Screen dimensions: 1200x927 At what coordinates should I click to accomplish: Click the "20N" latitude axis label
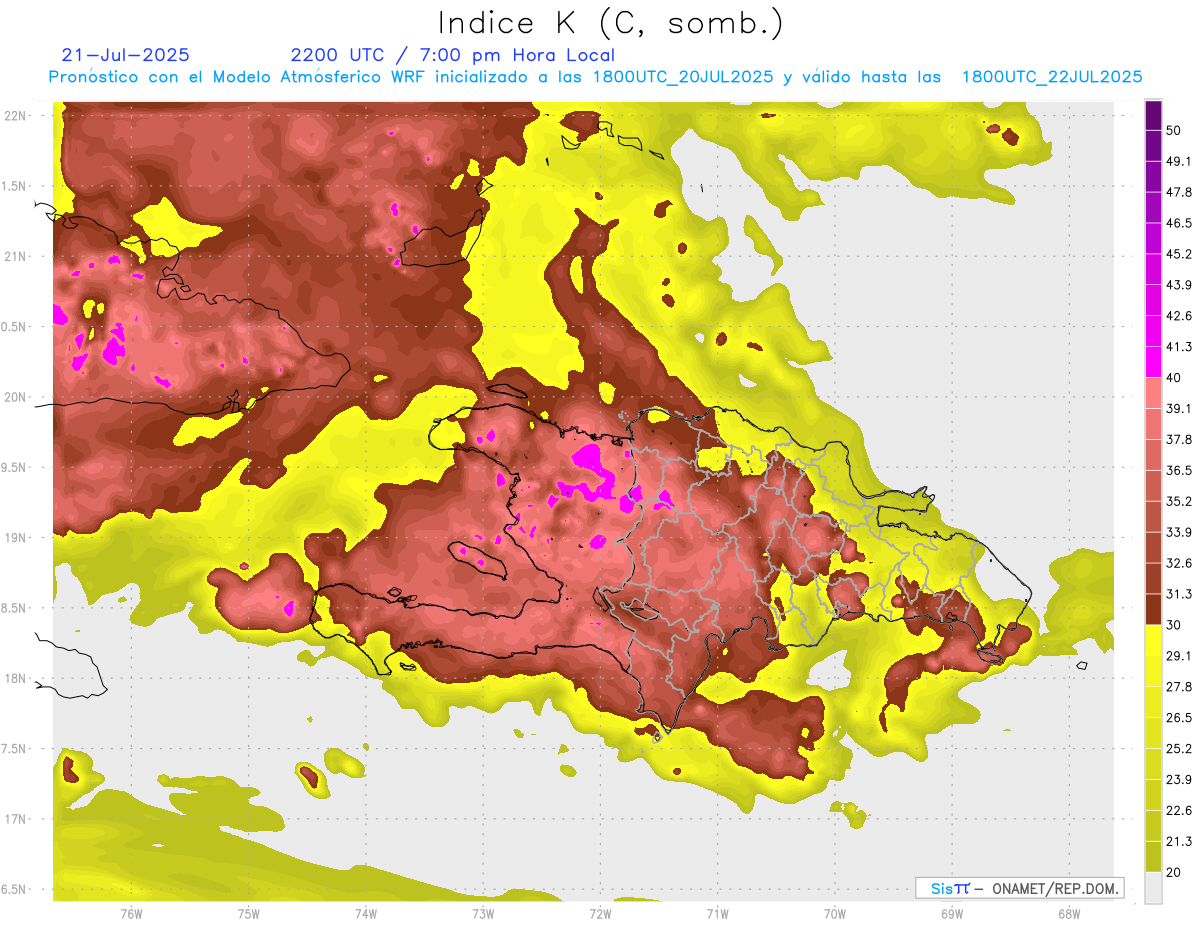point(15,397)
